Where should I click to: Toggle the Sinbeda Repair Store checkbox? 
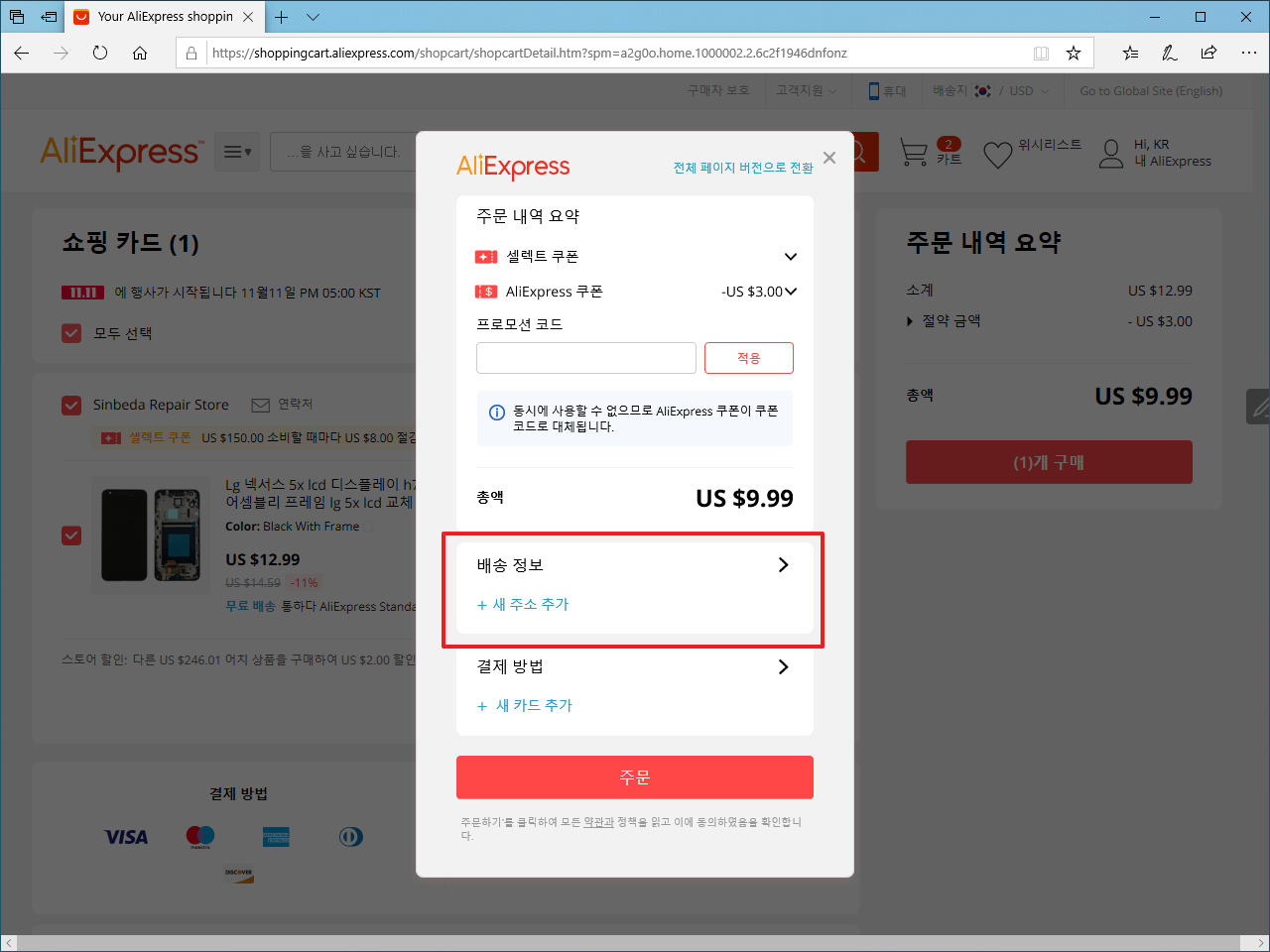click(71, 405)
